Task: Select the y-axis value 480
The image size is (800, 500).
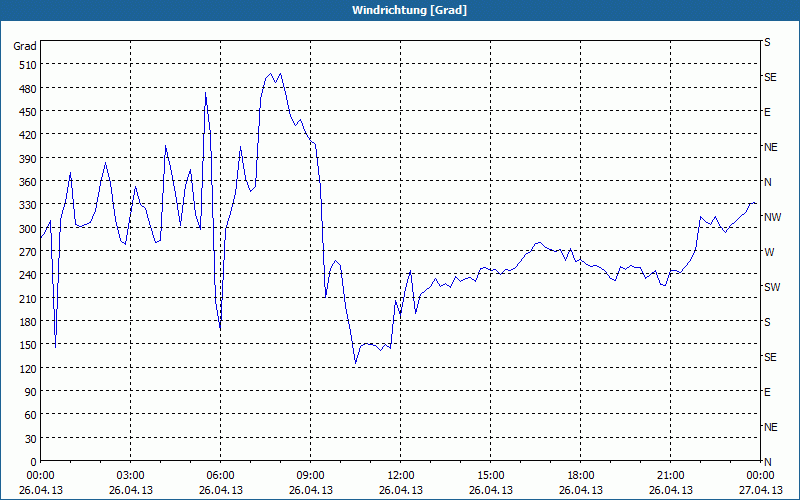Action: (28, 89)
